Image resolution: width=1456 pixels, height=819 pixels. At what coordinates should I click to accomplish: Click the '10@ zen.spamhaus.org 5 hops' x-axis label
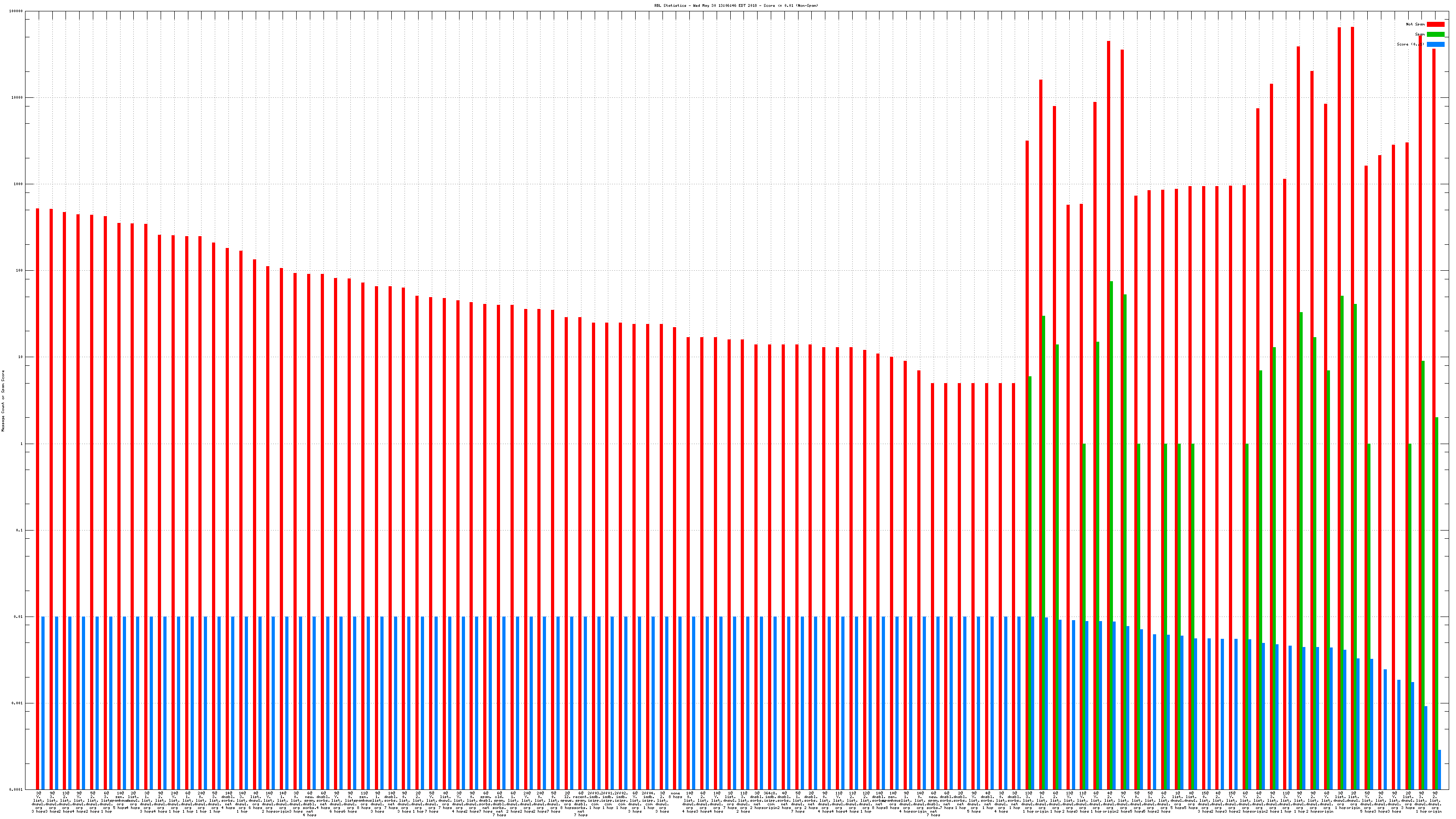pos(120,800)
